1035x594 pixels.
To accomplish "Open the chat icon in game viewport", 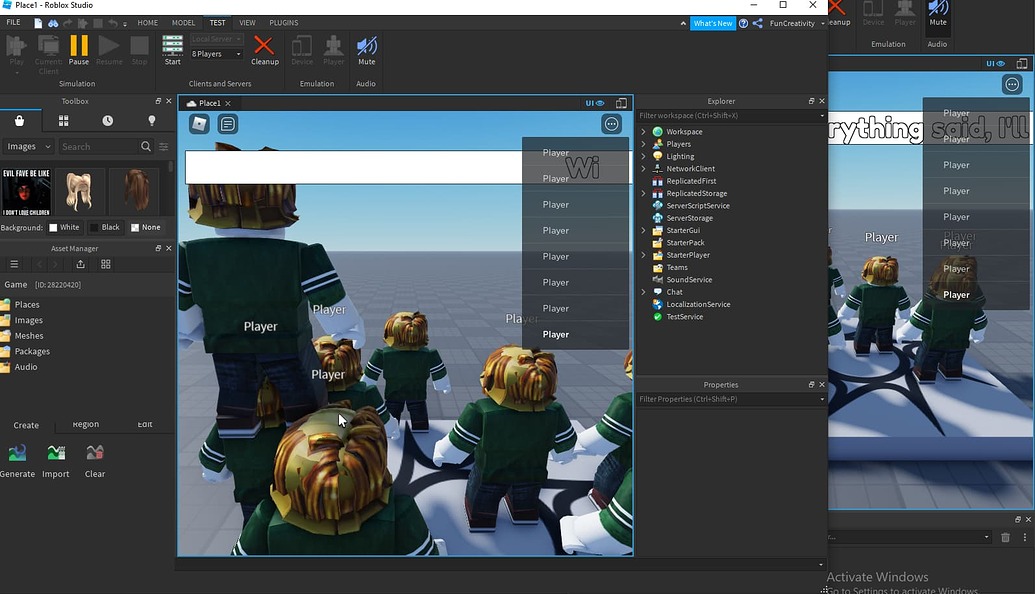I will (228, 123).
